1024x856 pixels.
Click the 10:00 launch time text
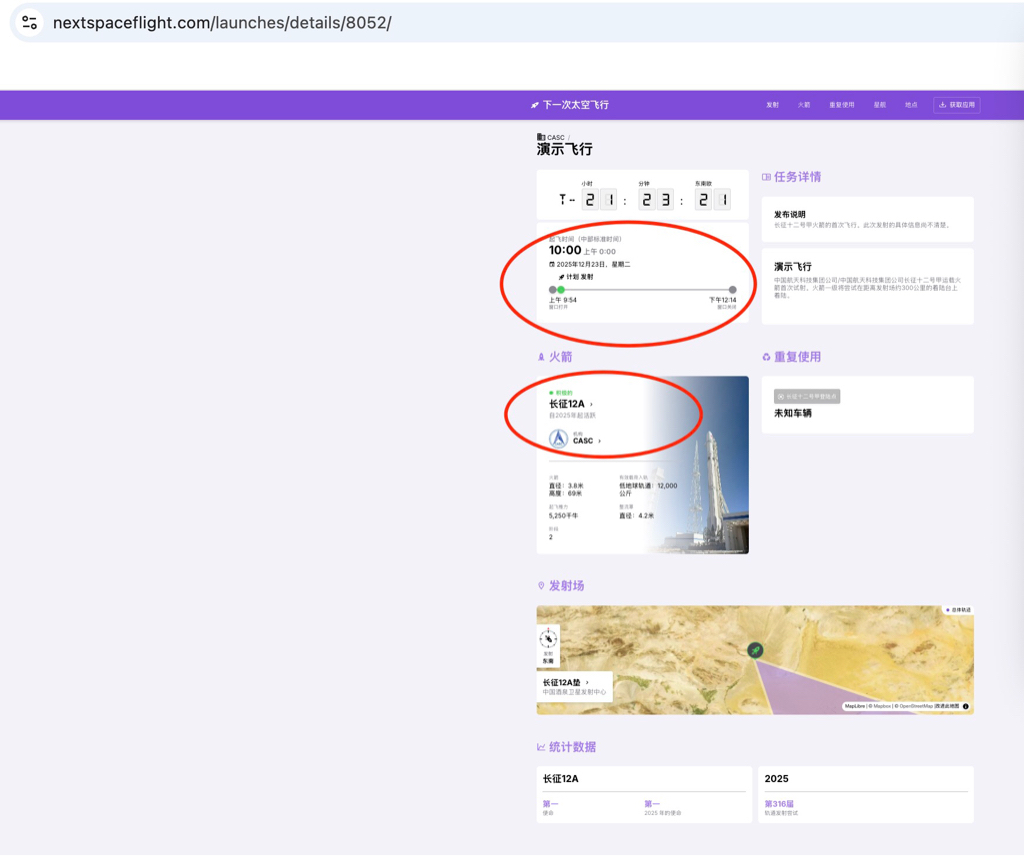coord(565,250)
